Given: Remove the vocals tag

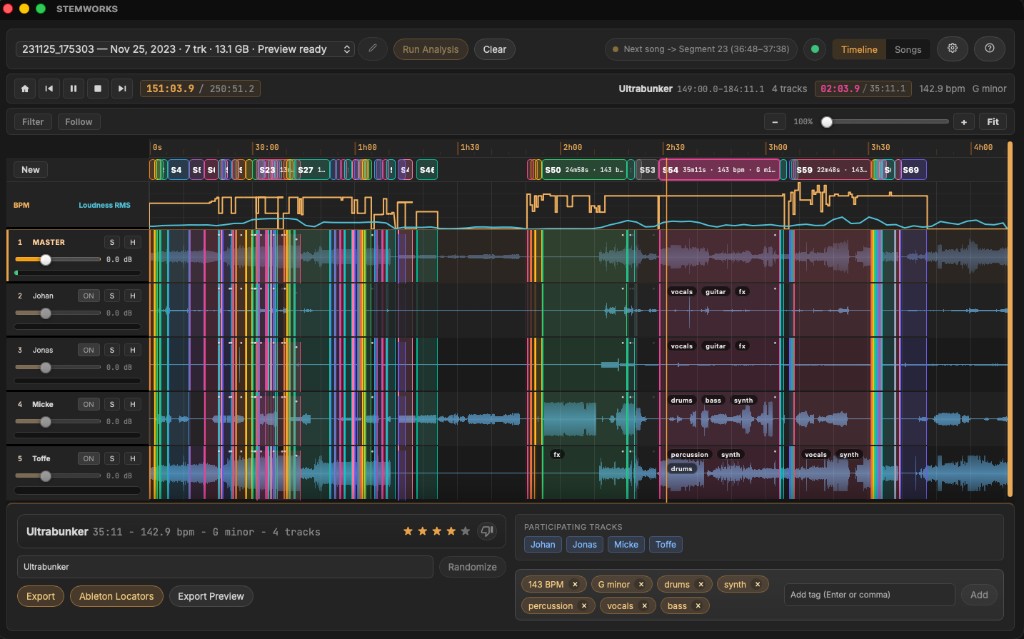Looking at the screenshot, I should click(644, 606).
